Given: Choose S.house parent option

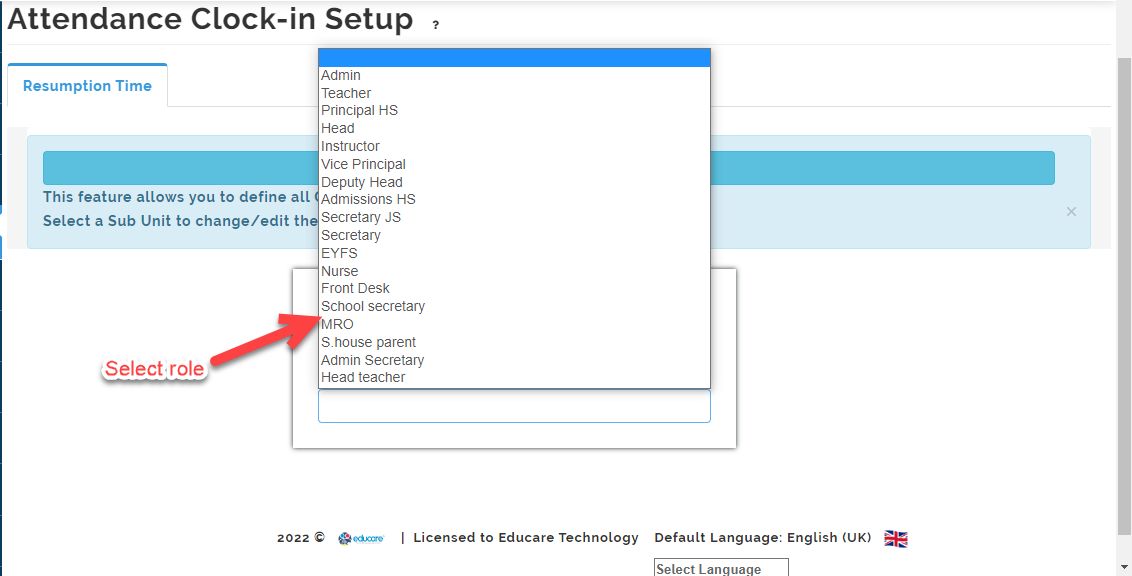Looking at the screenshot, I should [514, 342].
